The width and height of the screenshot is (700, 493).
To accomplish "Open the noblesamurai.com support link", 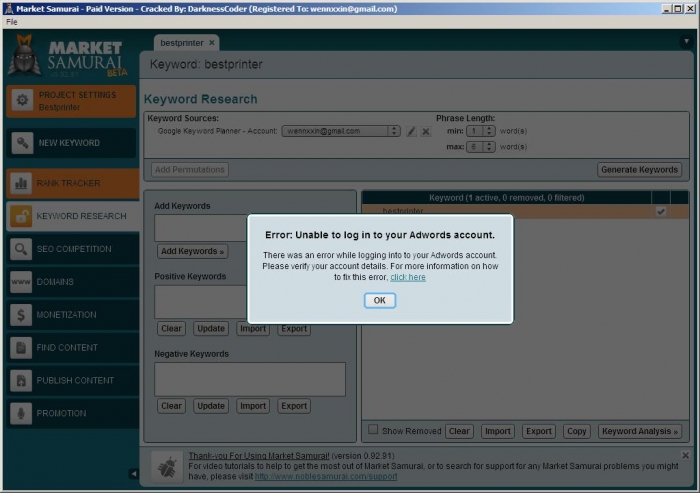I will (x=326, y=476).
